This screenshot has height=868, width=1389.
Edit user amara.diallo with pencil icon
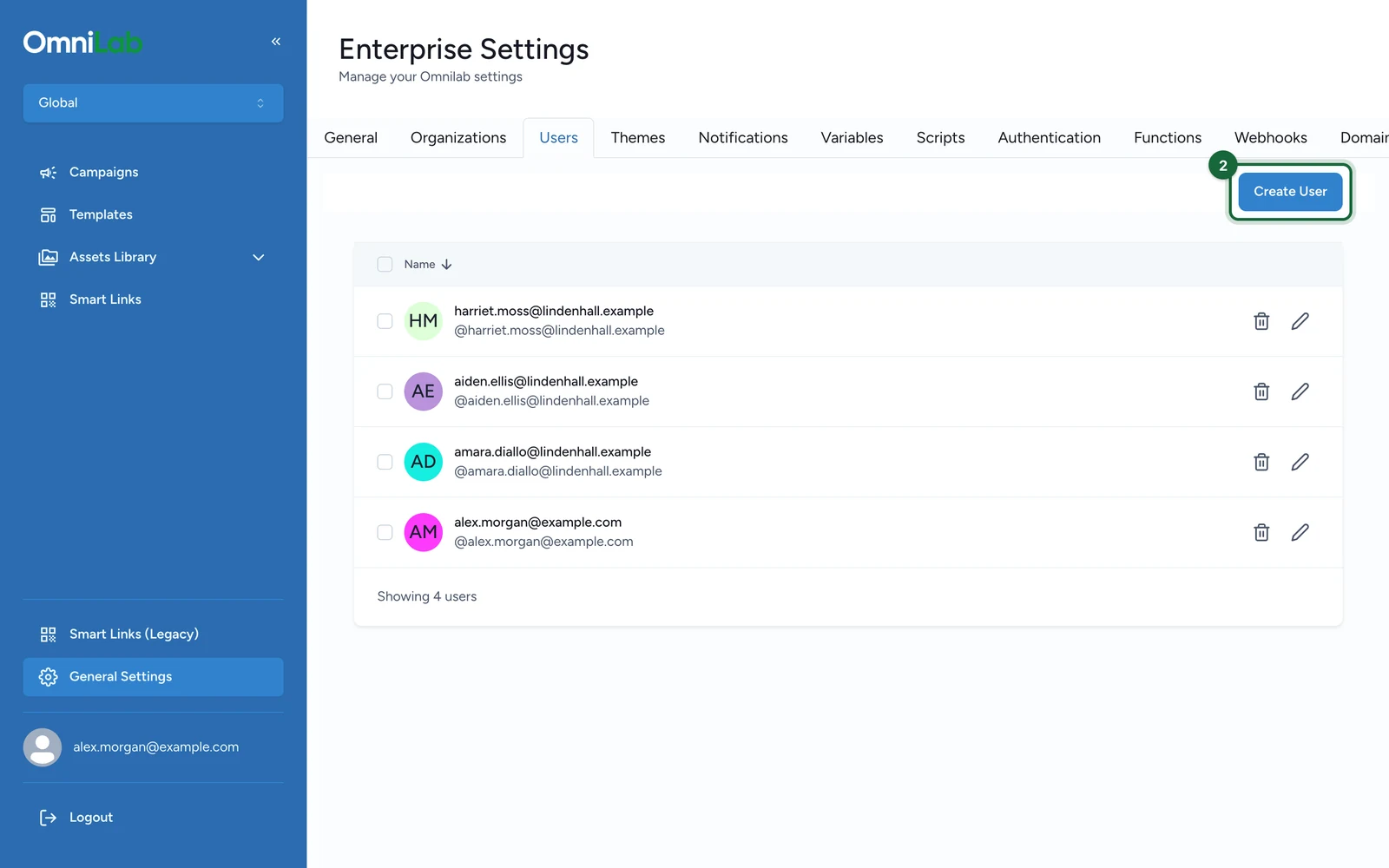[1300, 462]
